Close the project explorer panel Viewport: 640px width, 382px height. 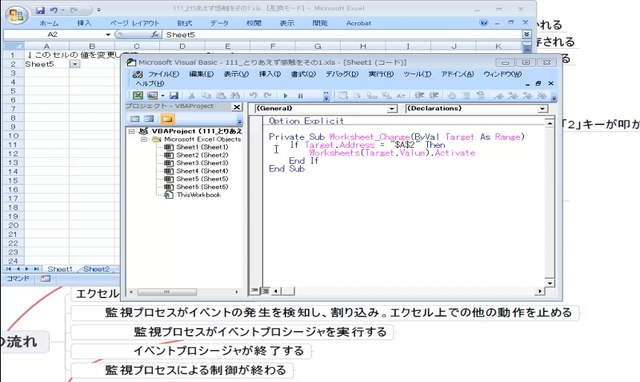click(x=237, y=107)
